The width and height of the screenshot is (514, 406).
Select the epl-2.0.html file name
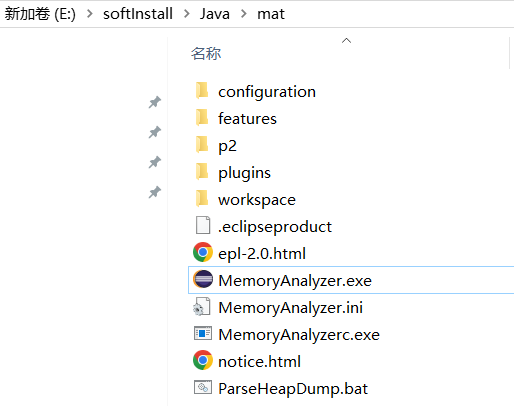pos(262,254)
